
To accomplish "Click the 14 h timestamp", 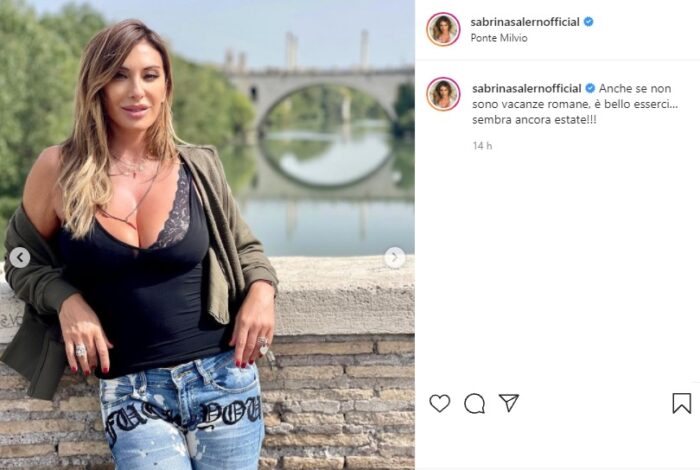I will coord(482,146).
